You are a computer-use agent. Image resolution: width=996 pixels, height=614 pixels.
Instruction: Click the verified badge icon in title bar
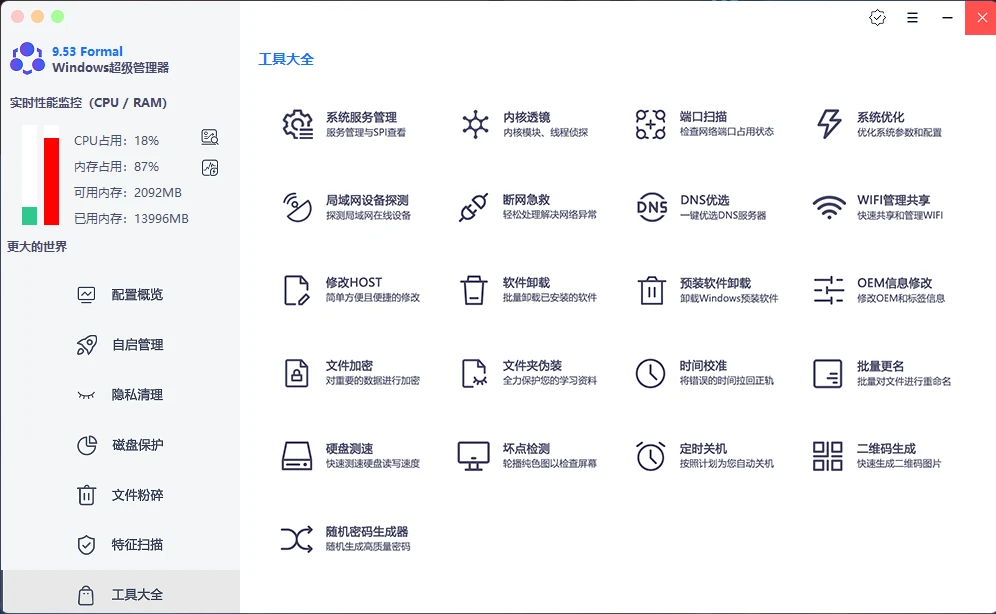pyautogui.click(x=877, y=18)
